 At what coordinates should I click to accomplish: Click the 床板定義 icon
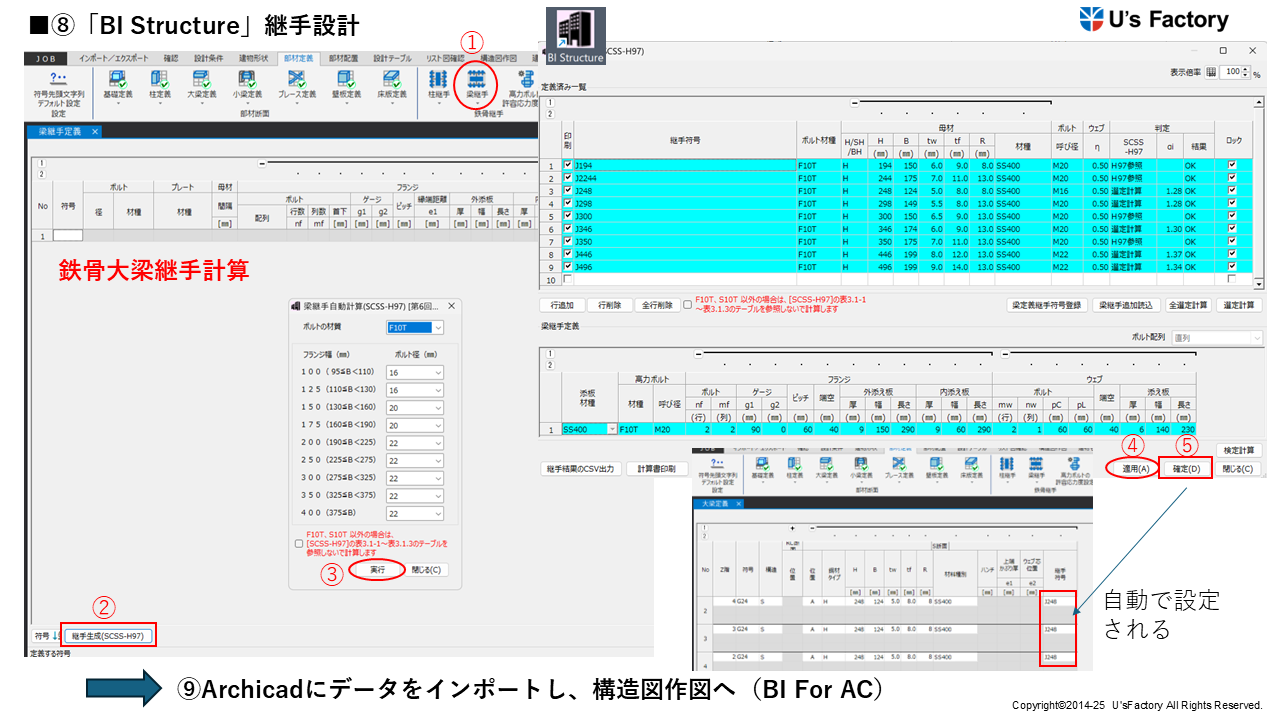(390, 82)
